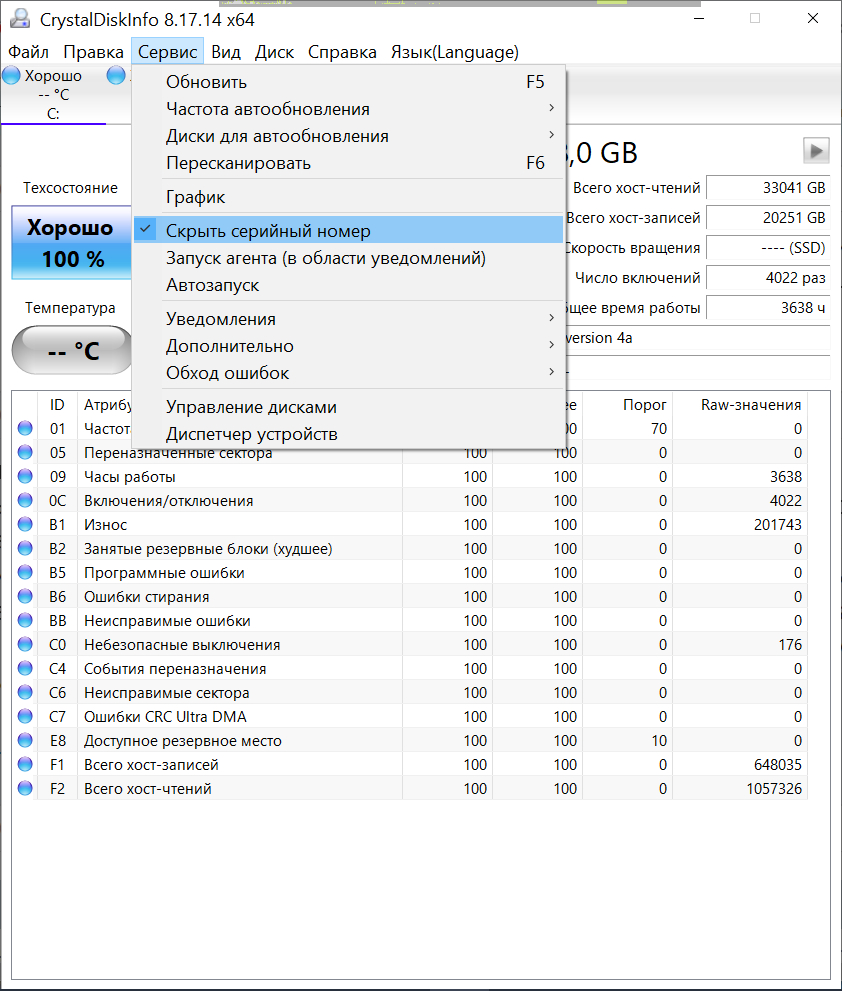Screen dimensions: 842x991
Task: Open the Вид menu
Action: point(226,52)
